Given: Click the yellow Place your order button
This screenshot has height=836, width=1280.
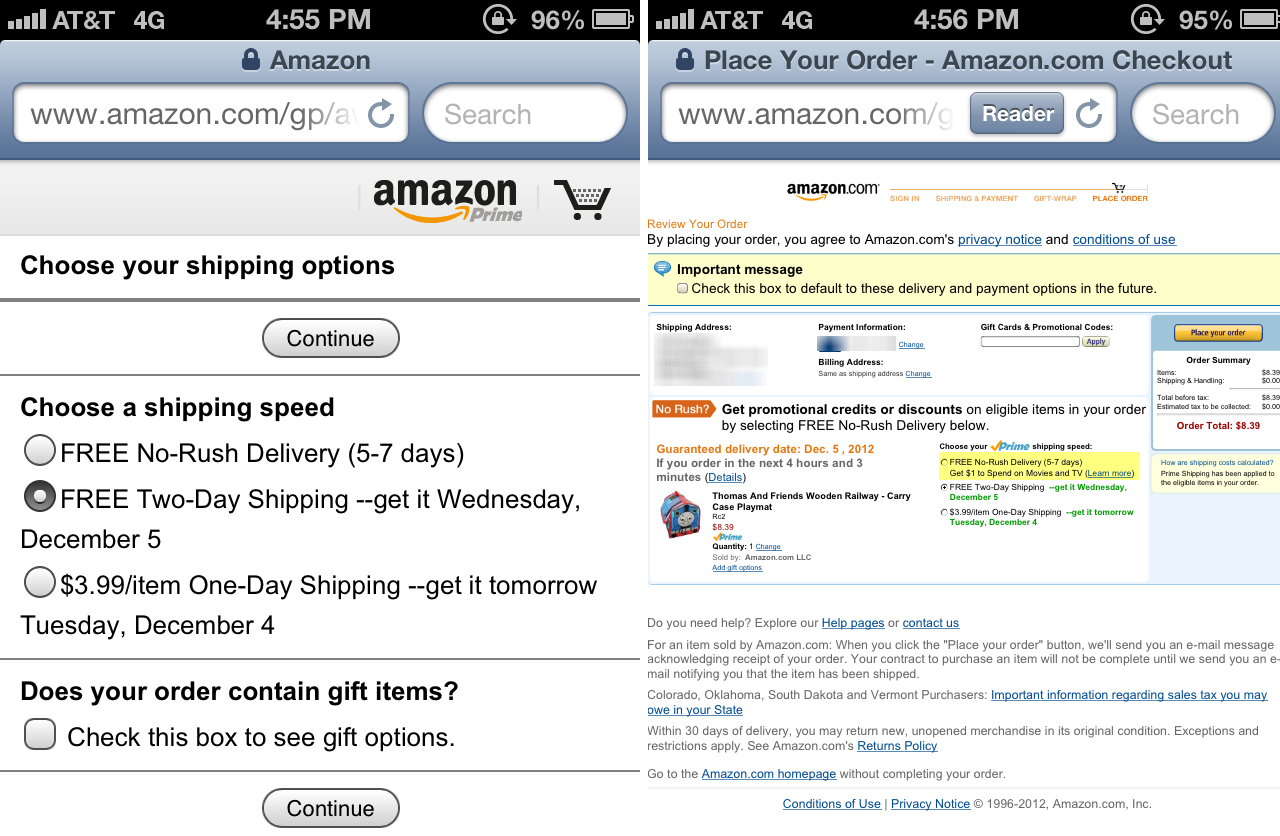Looking at the screenshot, I should pyautogui.click(x=1218, y=333).
